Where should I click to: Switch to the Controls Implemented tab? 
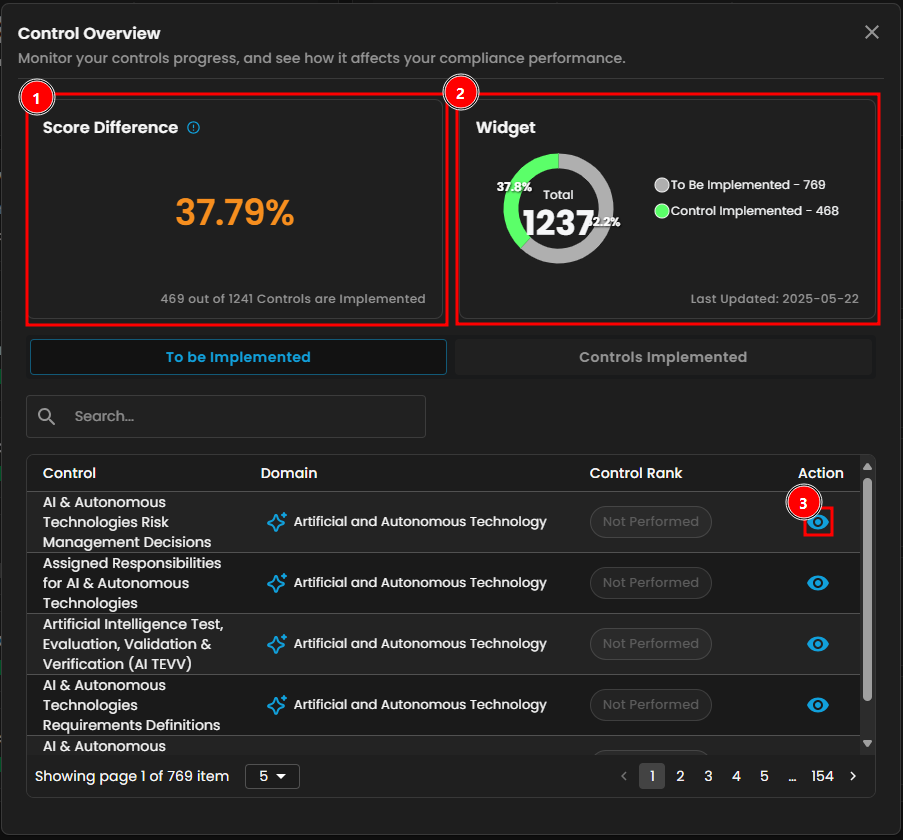(663, 357)
